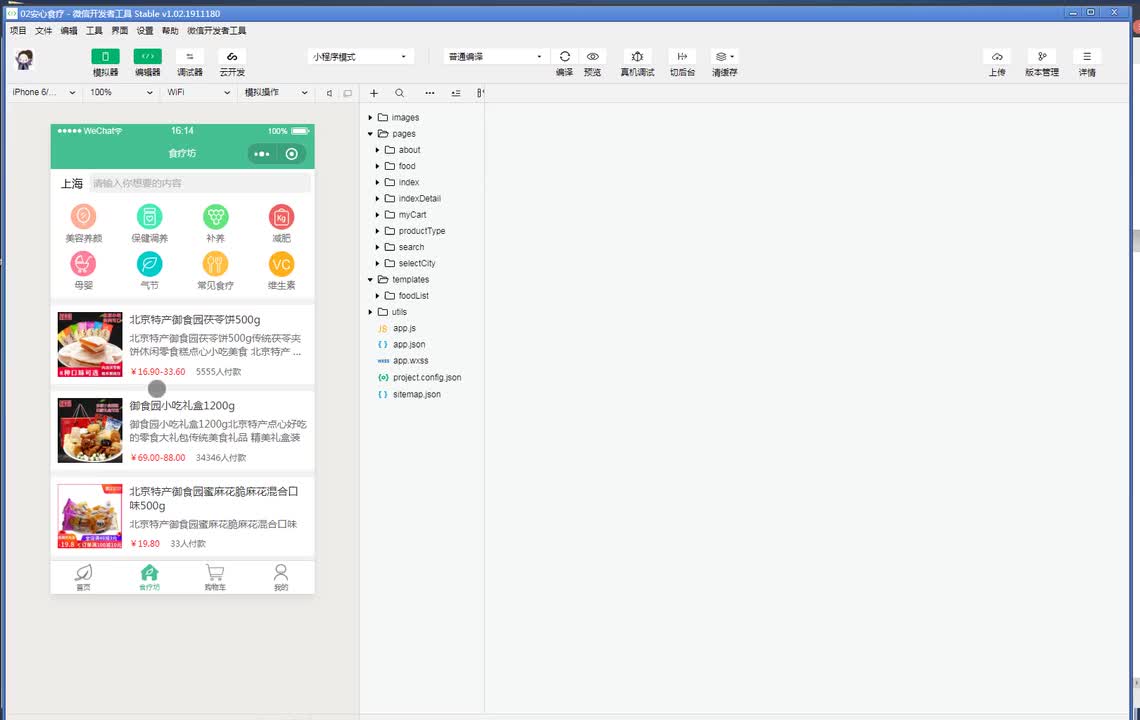Open the 设置 menu
Image resolution: width=1140 pixels, height=720 pixels.
[x=145, y=31]
